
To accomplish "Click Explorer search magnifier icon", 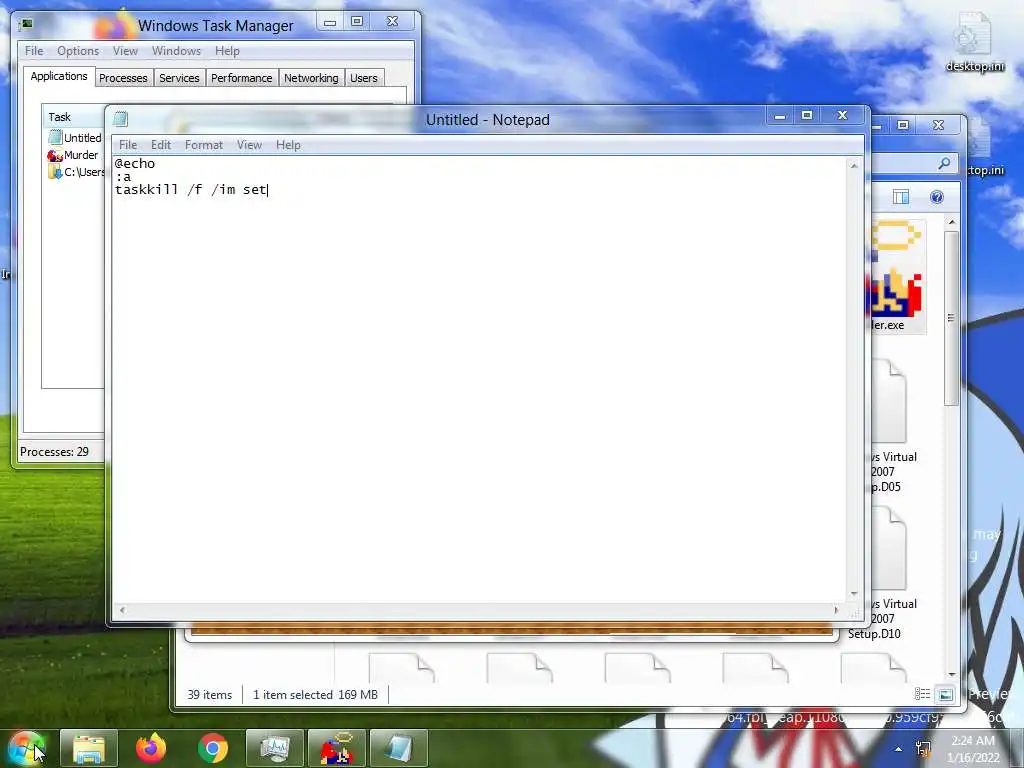I will coord(944,163).
